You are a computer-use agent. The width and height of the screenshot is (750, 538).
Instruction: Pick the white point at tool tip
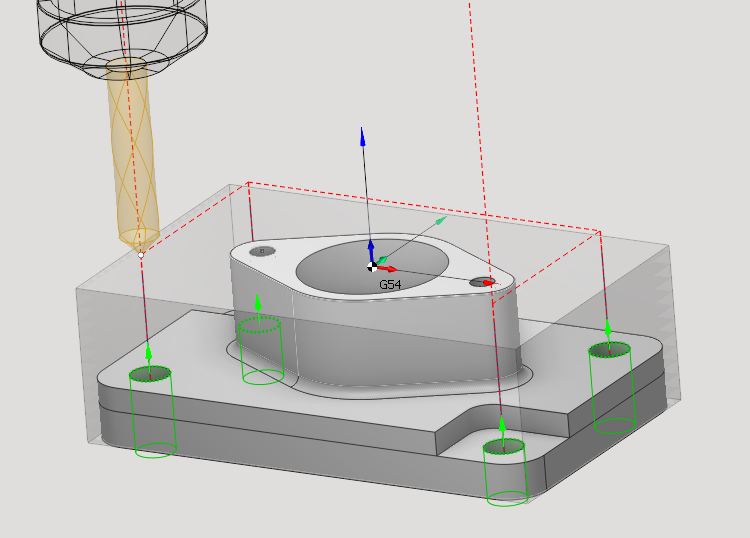[x=142, y=255]
